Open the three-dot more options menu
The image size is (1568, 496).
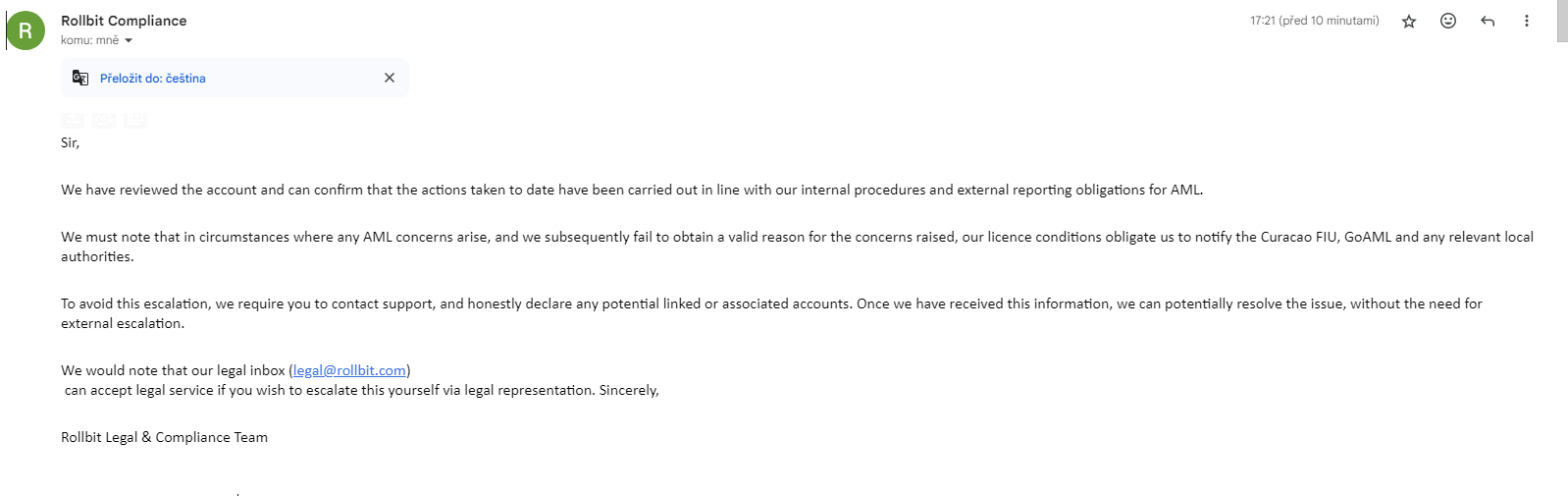click(1527, 21)
